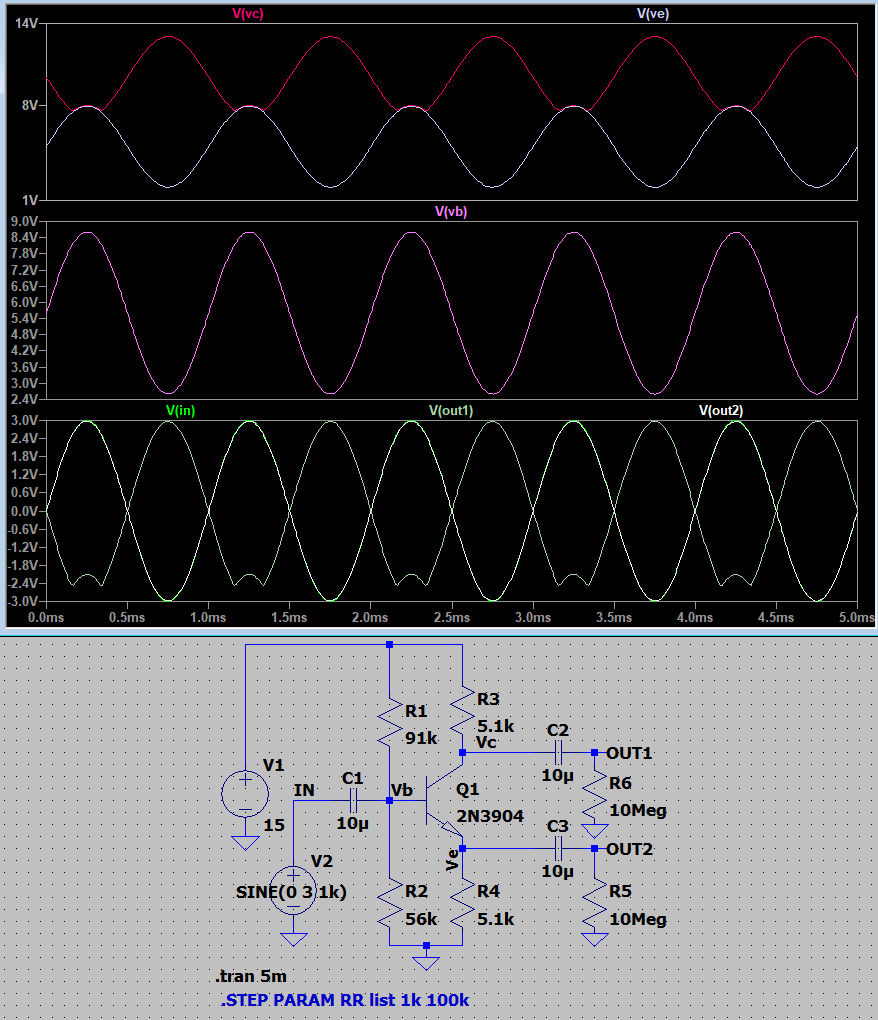
Task: Click the .STEP PARAM RR directive text
Action: click(345, 1000)
